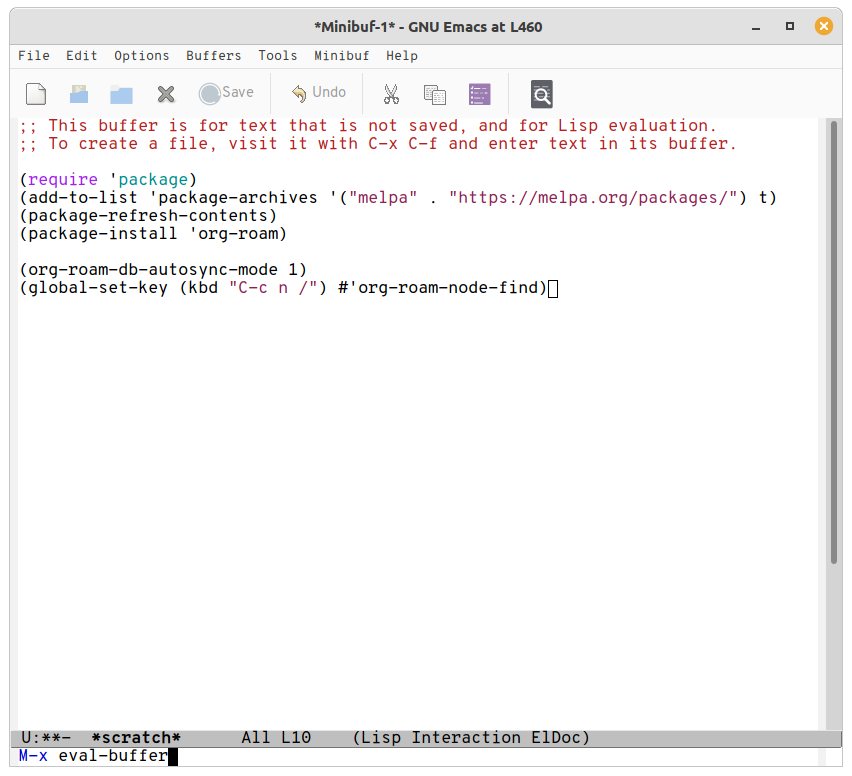Open the Edit menu
This screenshot has width=852, height=776.
(81, 56)
